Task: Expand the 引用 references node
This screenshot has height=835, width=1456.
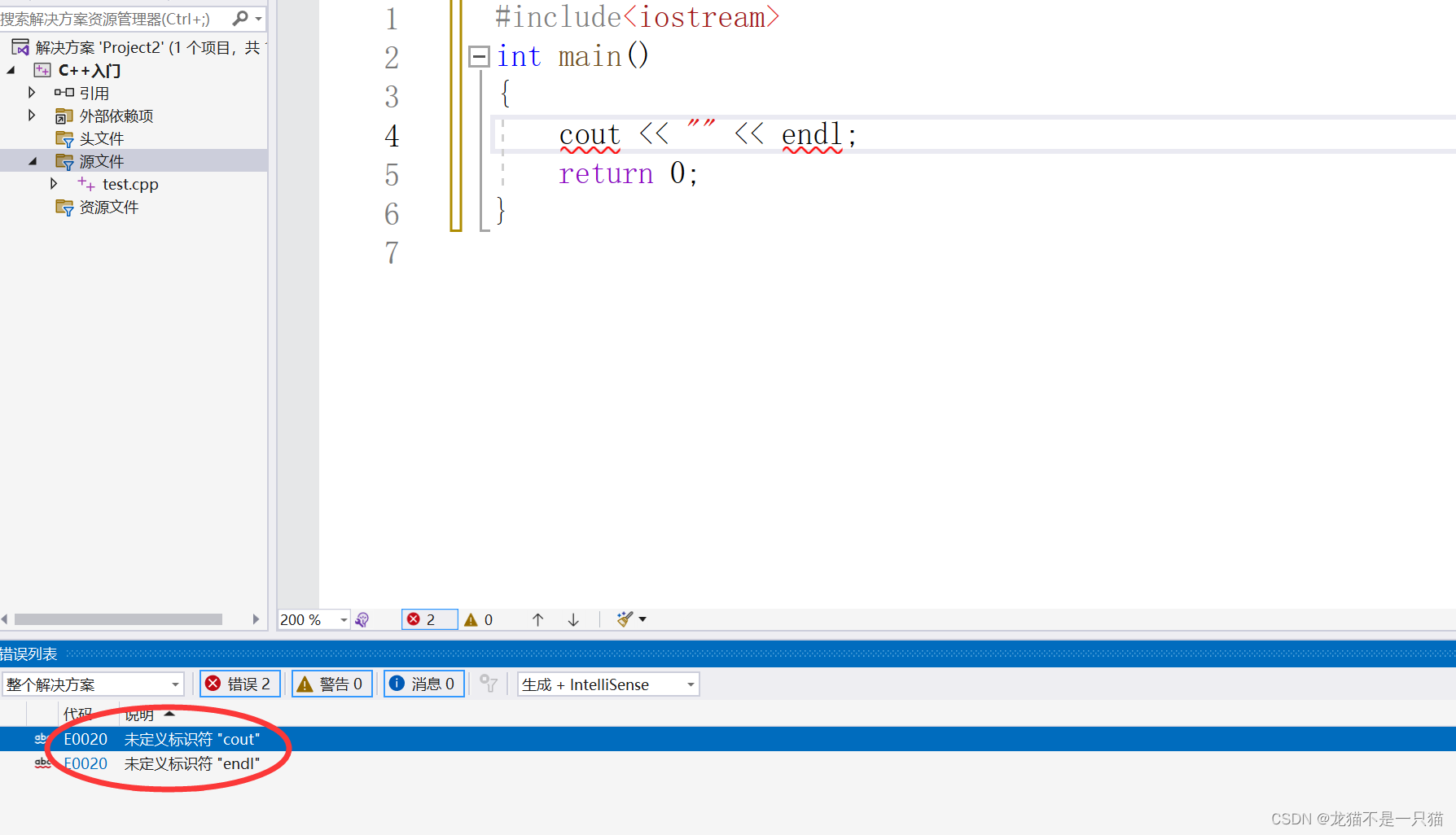Action: (32, 93)
